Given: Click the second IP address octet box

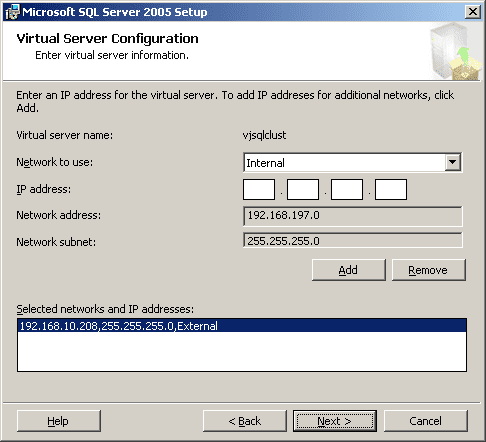Looking at the screenshot, I should coord(303,189).
